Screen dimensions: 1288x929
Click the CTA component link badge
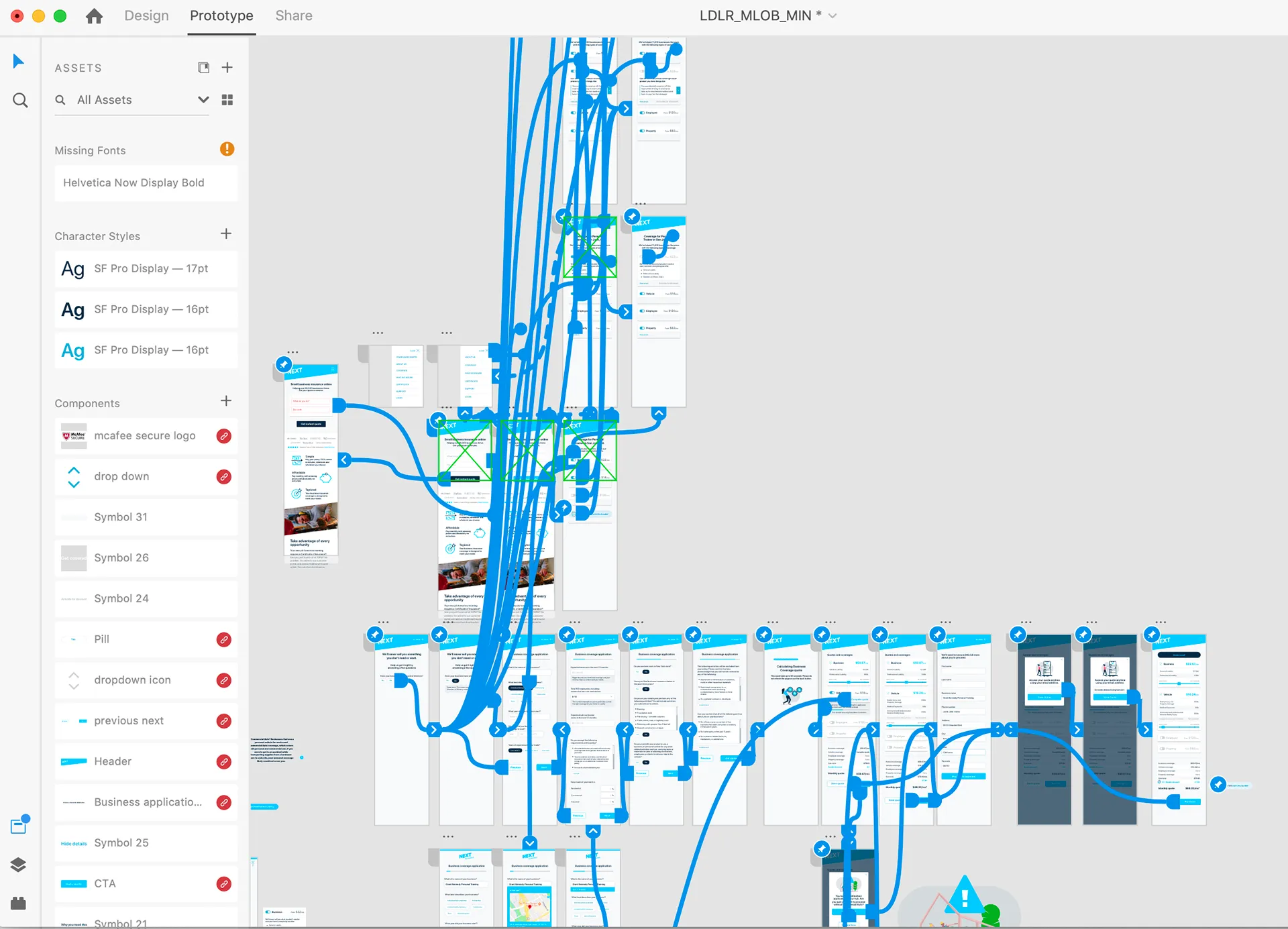pyautogui.click(x=224, y=884)
